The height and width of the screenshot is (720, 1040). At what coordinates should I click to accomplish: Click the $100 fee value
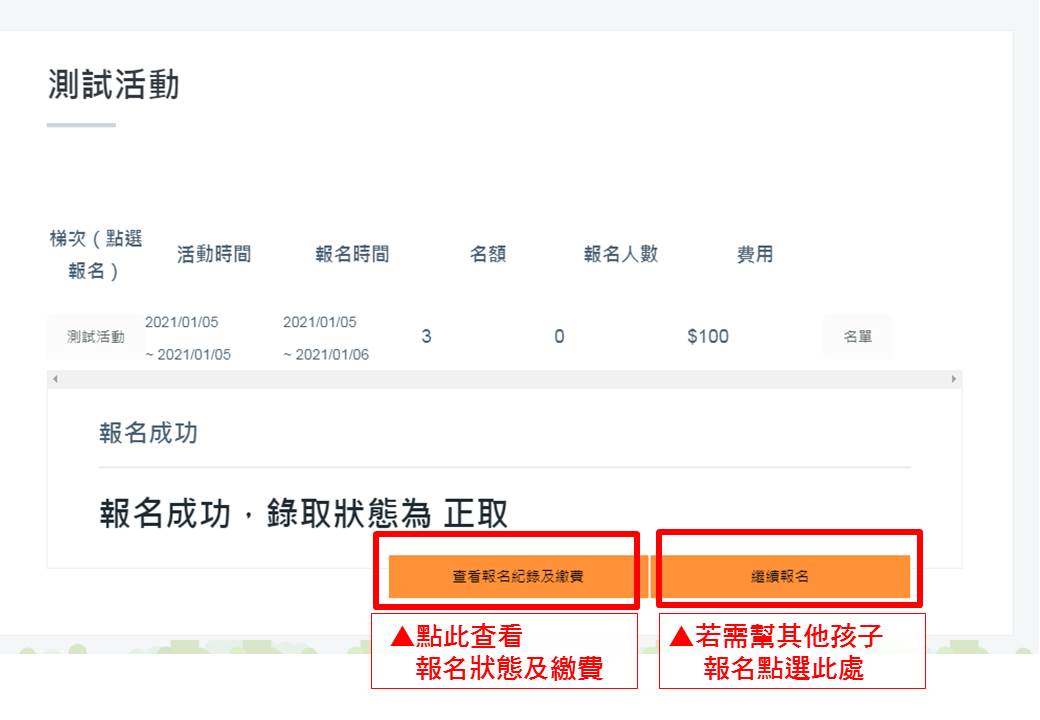coord(708,337)
